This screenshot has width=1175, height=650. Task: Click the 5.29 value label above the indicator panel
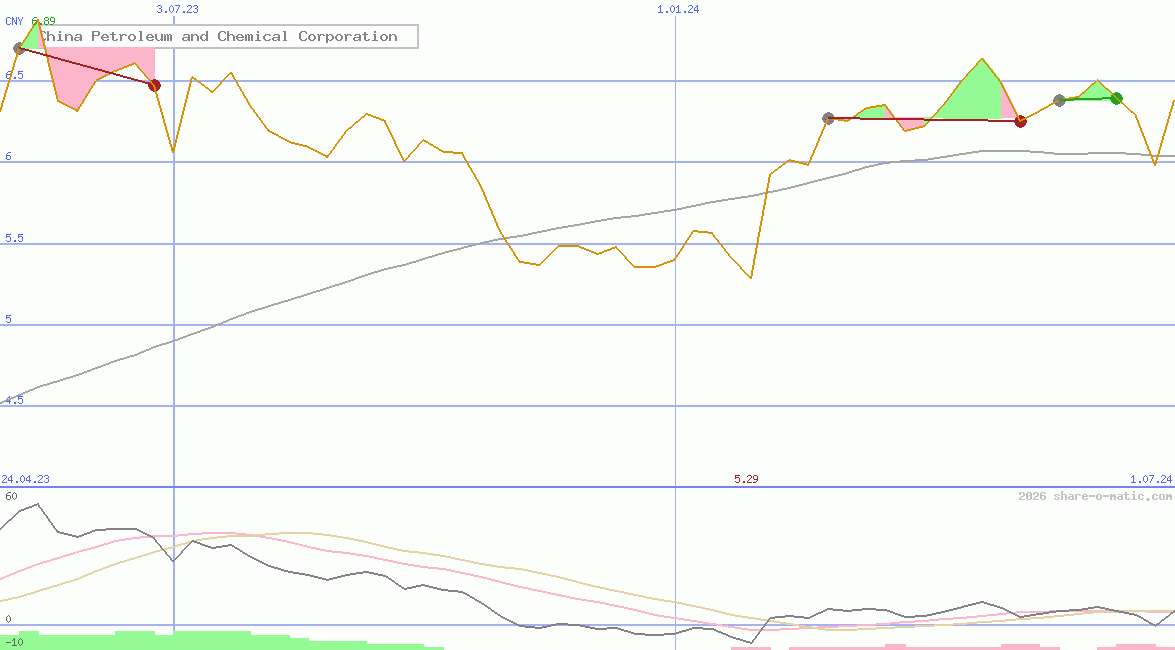[x=746, y=479]
